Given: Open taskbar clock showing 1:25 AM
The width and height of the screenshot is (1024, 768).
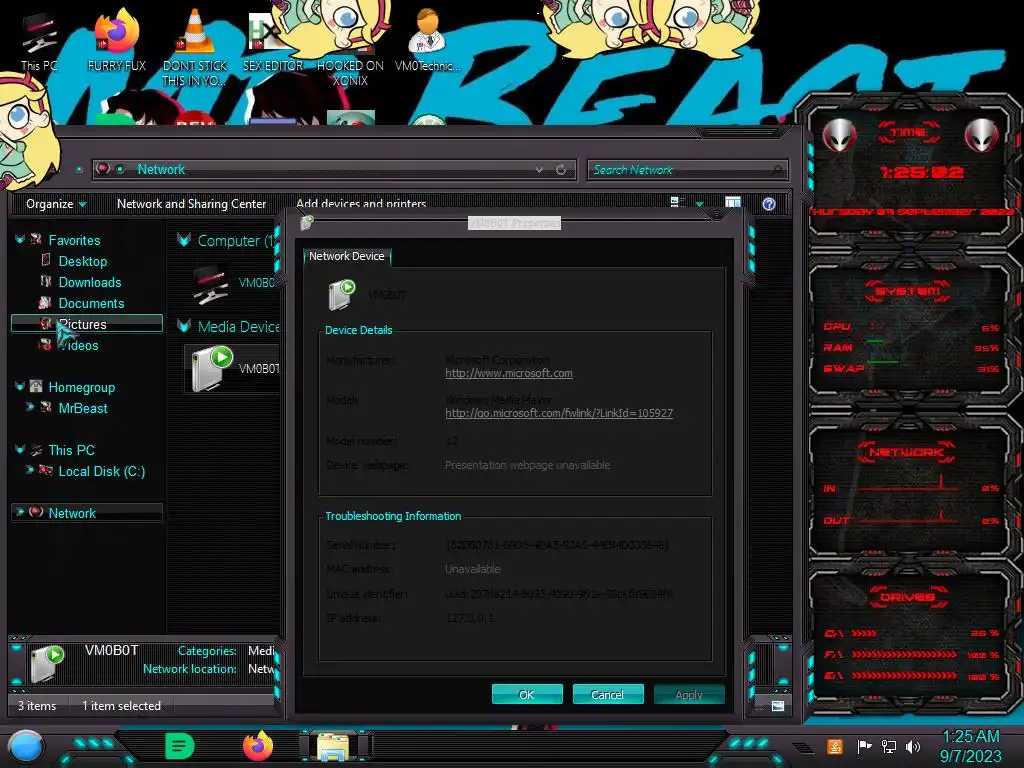Looking at the screenshot, I should pos(970,746).
